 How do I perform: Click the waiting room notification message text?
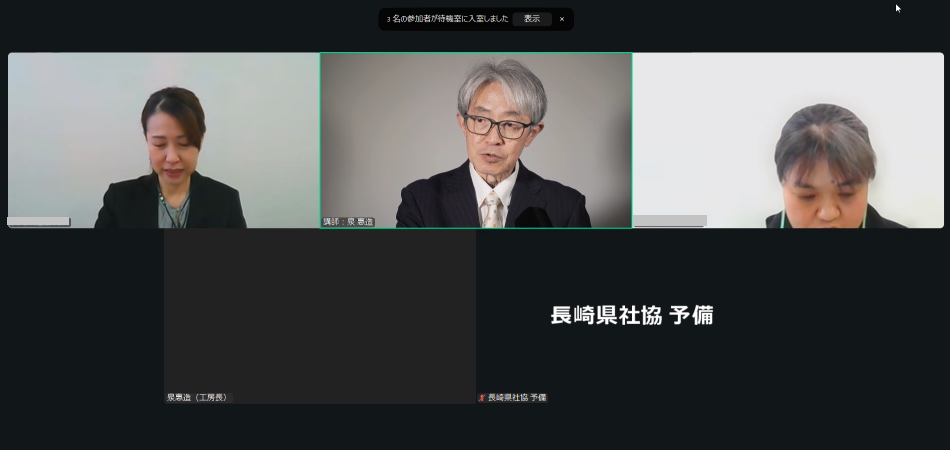pyautogui.click(x=450, y=19)
